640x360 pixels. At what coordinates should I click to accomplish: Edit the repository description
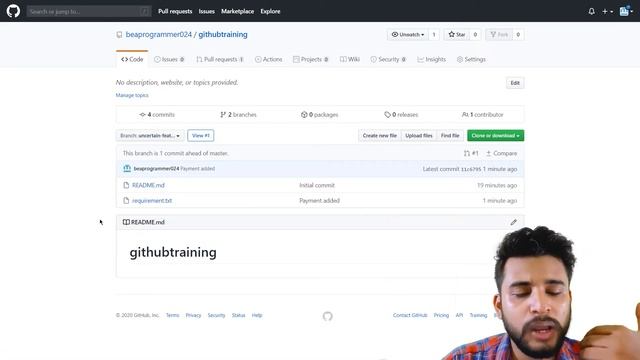pos(515,83)
